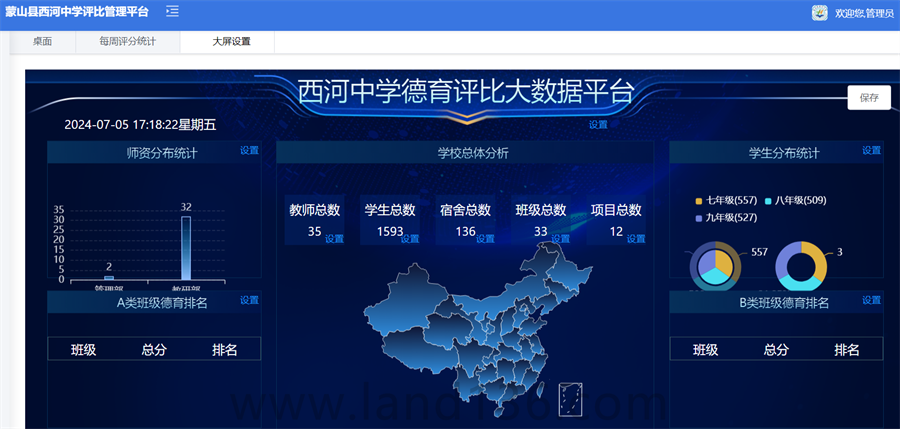Open 设置 for 学生分布统计 panel
Image resolution: width=900 pixels, height=429 pixels.
pos(871,151)
